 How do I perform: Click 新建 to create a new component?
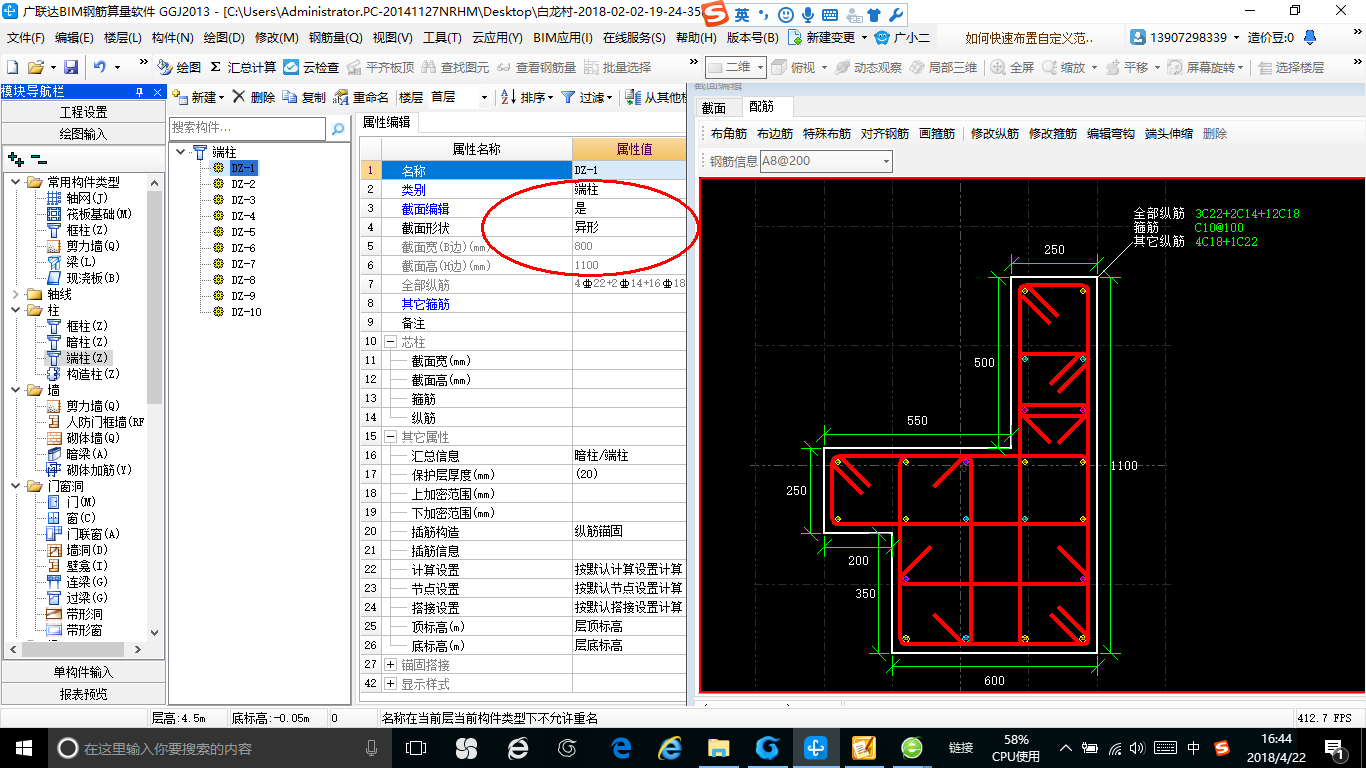tap(198, 97)
